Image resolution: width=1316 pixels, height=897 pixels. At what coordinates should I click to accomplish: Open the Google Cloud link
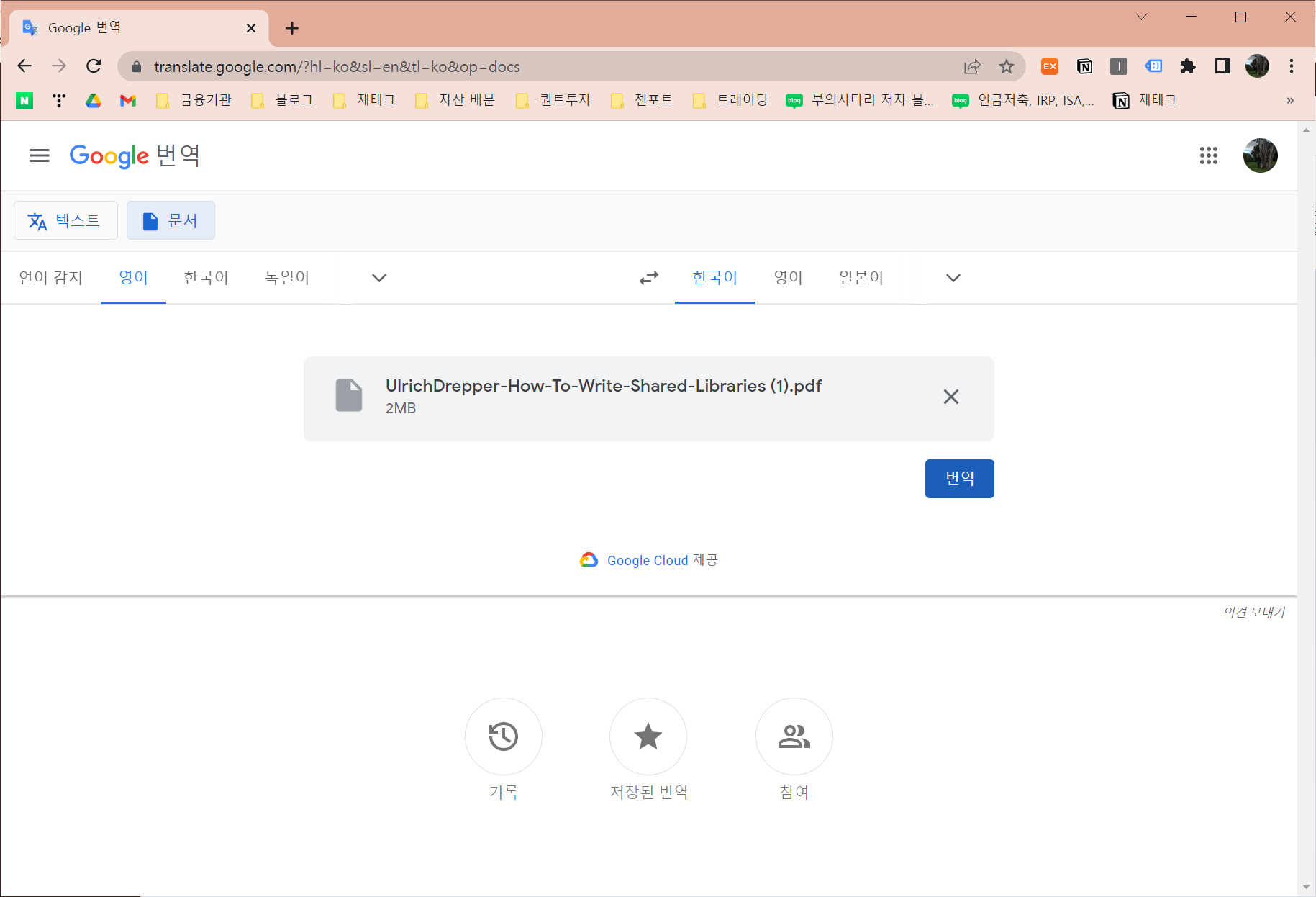point(648,561)
